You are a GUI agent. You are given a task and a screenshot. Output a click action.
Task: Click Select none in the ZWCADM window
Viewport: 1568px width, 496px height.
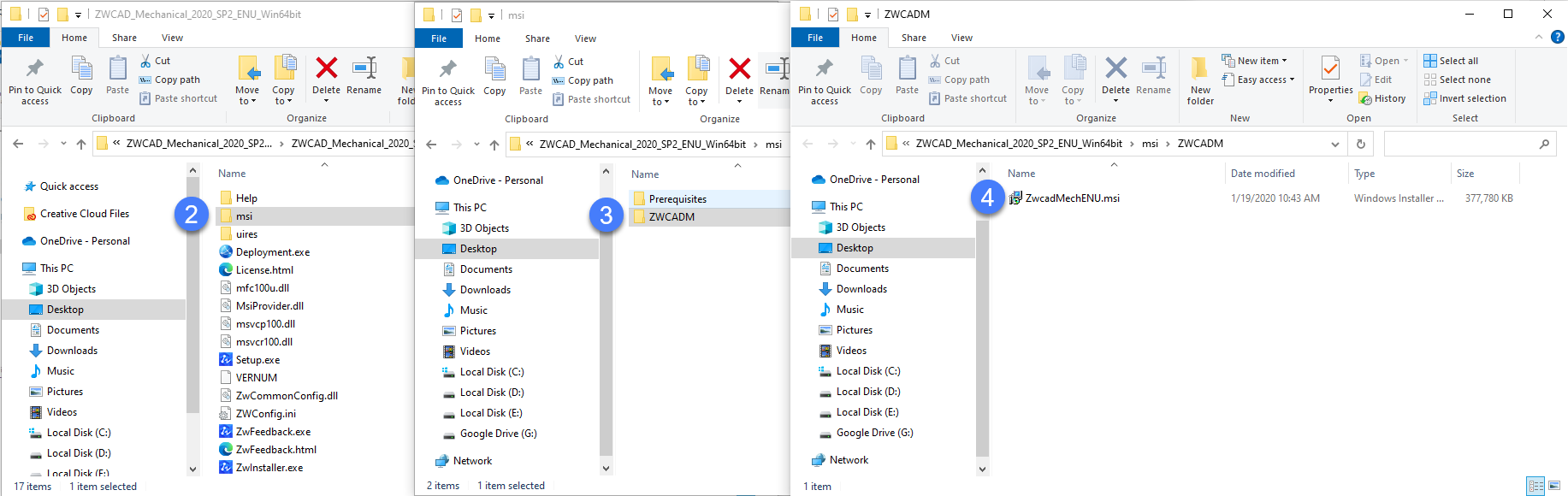pos(1457,80)
